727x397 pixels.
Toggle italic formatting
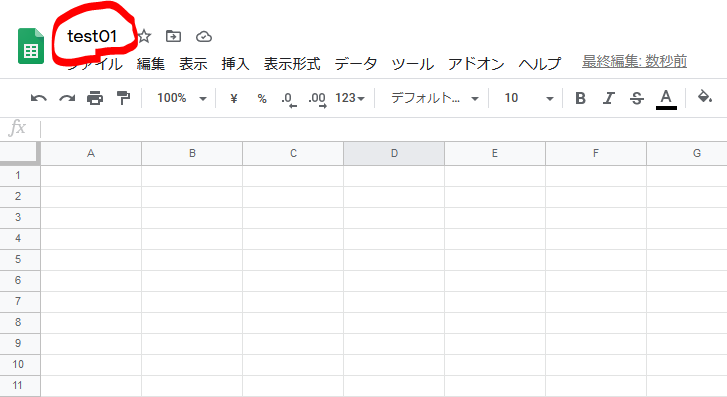(x=608, y=98)
